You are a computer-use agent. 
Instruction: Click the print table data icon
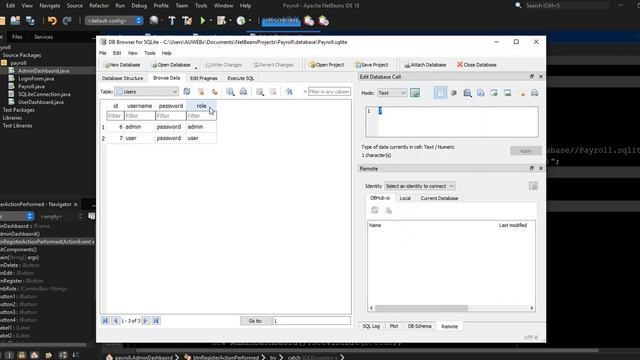[243, 92]
